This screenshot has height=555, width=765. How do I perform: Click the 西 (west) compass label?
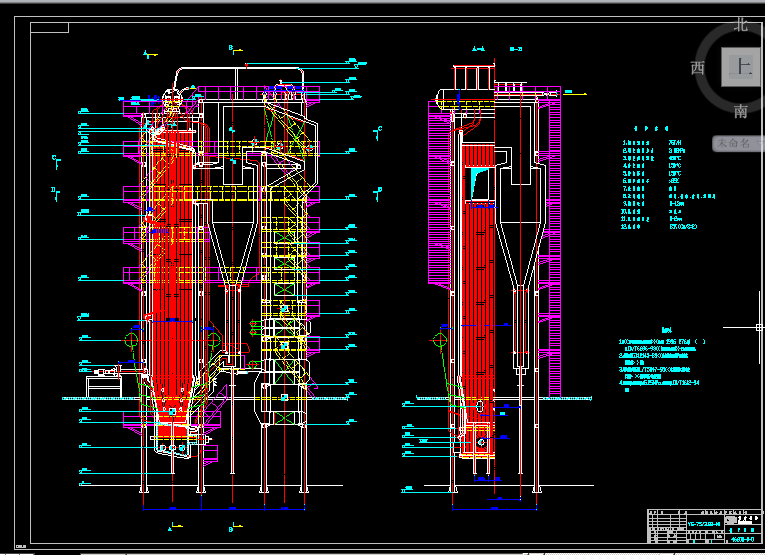[x=697, y=68]
